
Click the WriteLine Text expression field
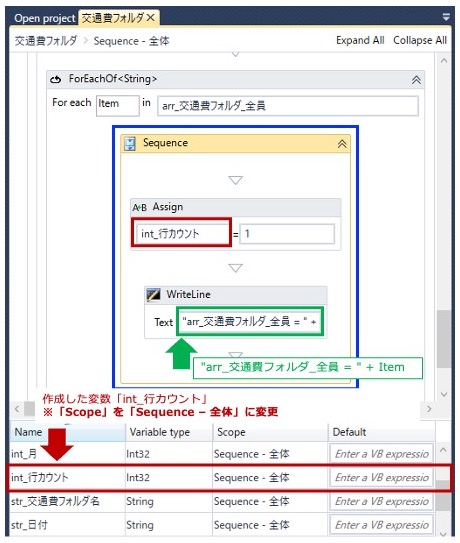(x=250, y=322)
